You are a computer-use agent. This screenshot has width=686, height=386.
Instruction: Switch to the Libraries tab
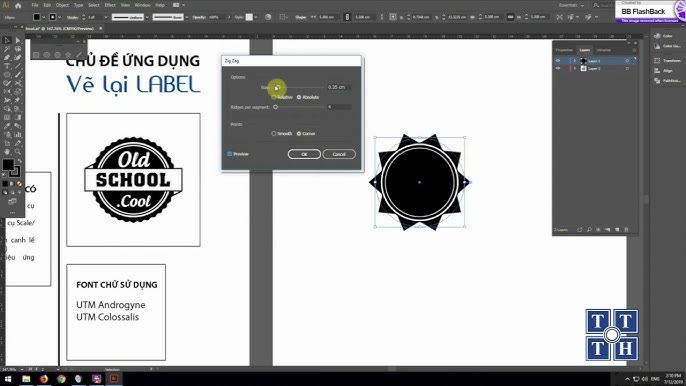pyautogui.click(x=603, y=50)
